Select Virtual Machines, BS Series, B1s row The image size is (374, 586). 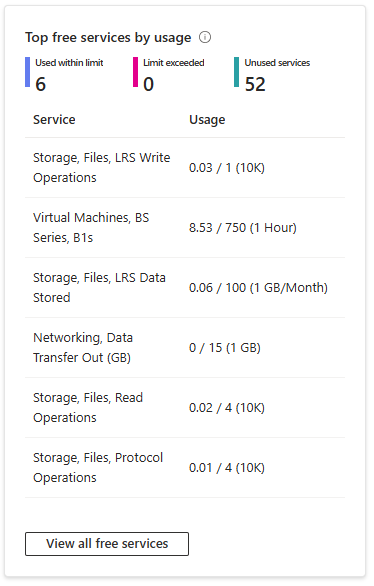[x=185, y=228]
